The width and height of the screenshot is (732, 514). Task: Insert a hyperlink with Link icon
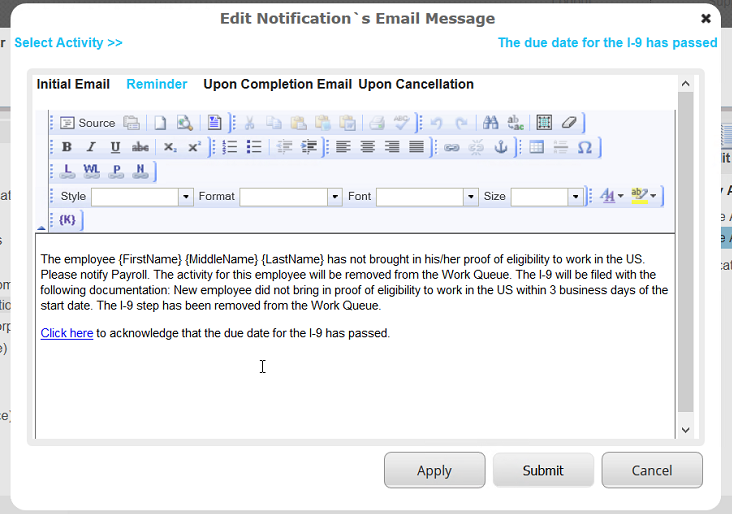click(451, 148)
